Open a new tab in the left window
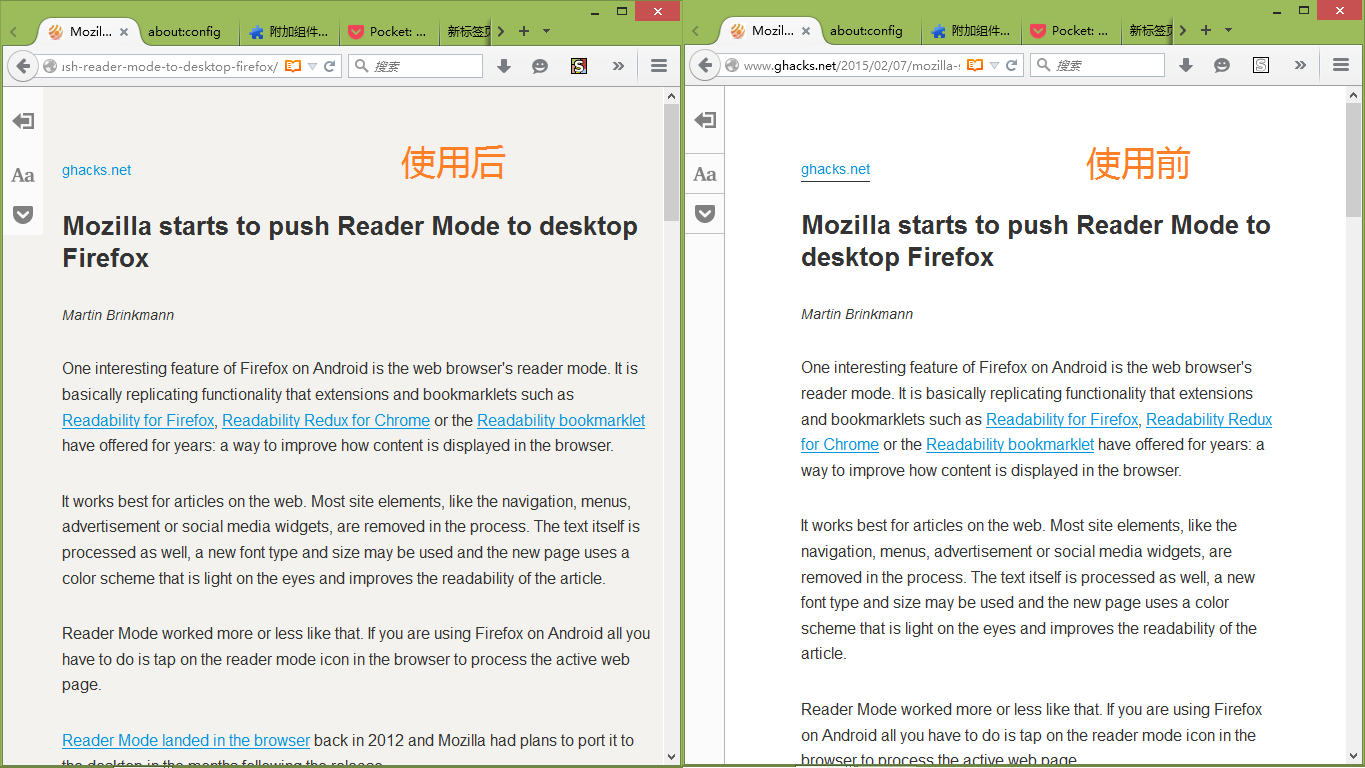 click(524, 31)
